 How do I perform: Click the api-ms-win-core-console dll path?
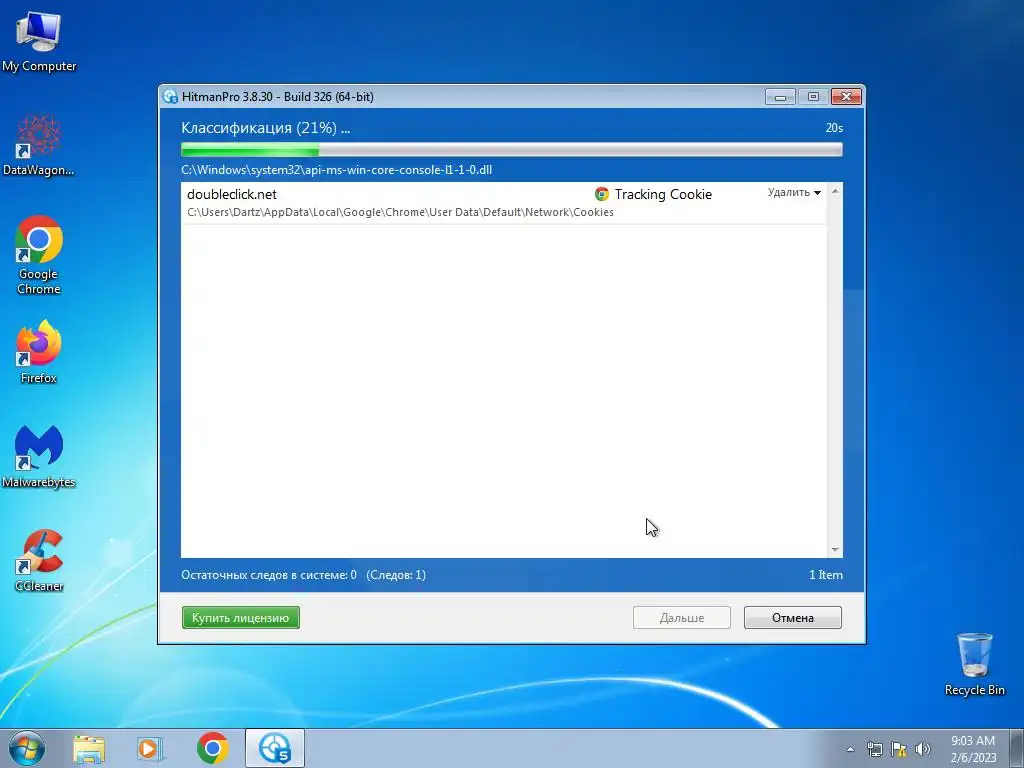336,170
